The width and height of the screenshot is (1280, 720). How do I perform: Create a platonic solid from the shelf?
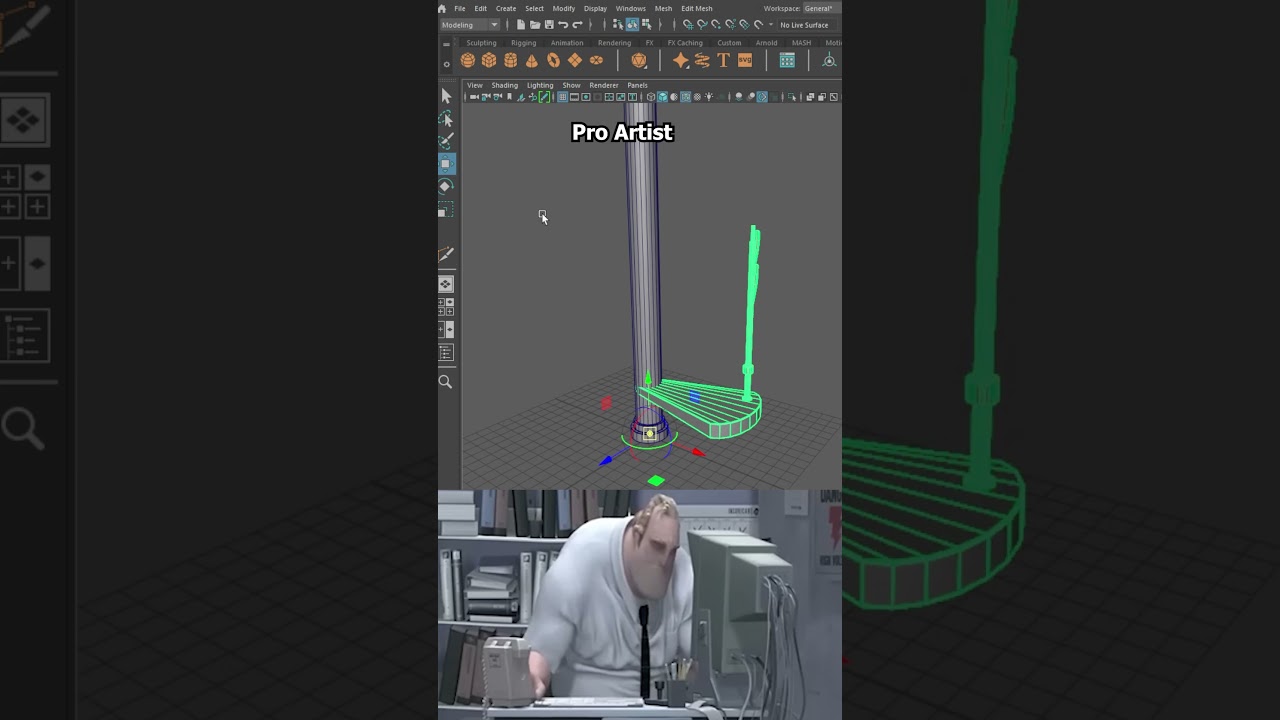pos(639,60)
